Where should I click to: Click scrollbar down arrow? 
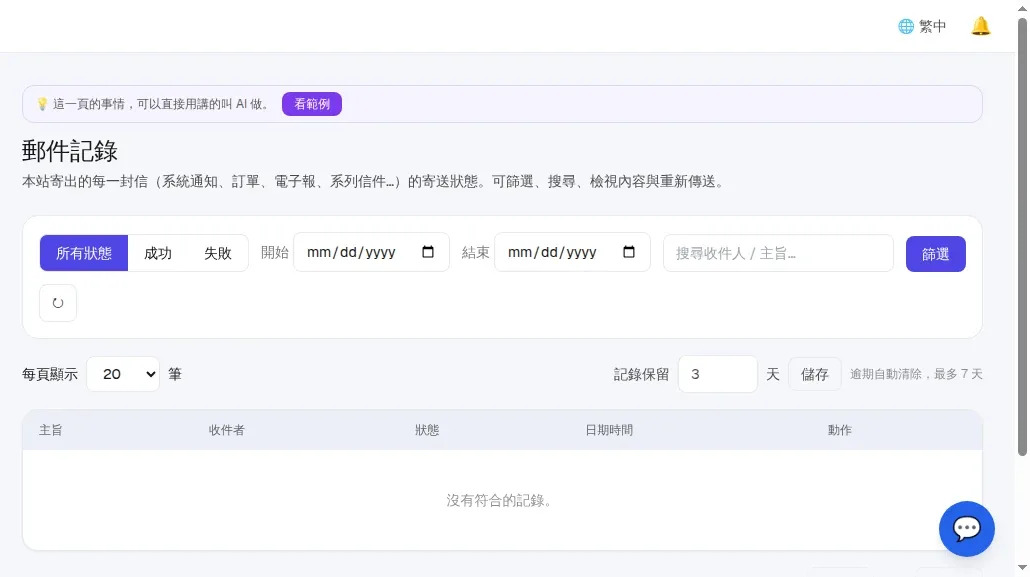click(1022, 567)
